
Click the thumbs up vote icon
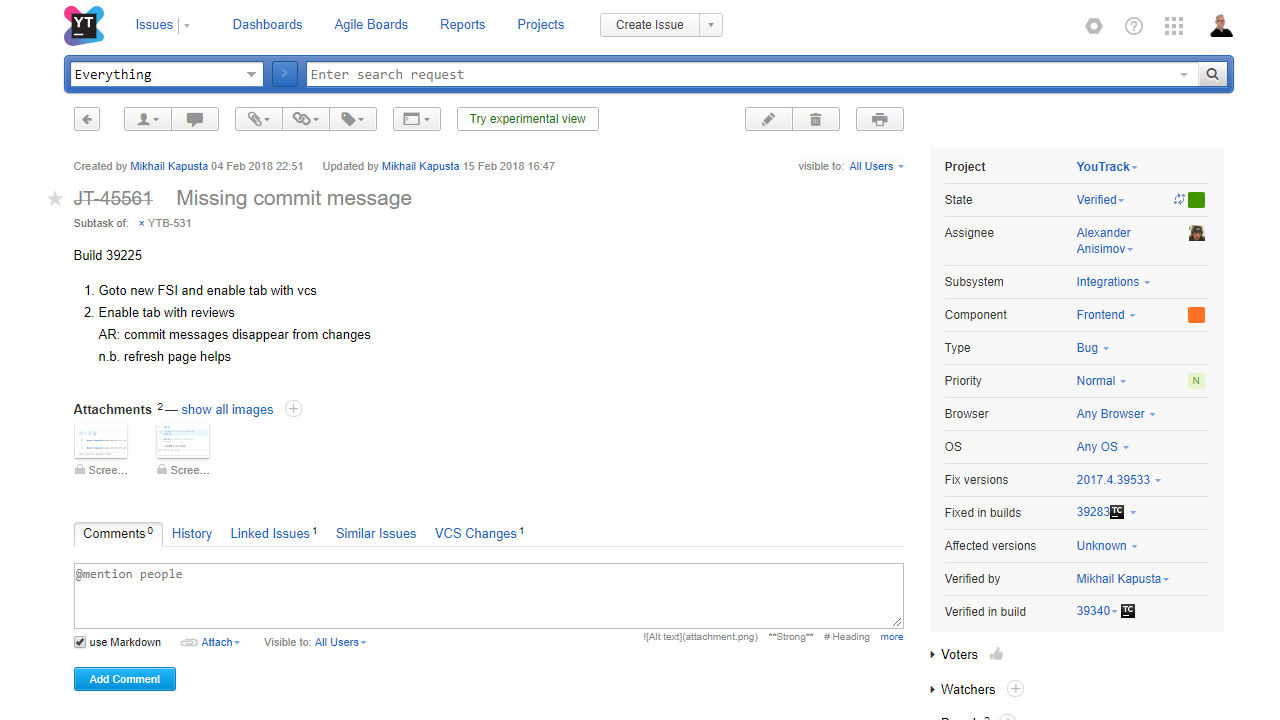pyautogui.click(x=996, y=654)
